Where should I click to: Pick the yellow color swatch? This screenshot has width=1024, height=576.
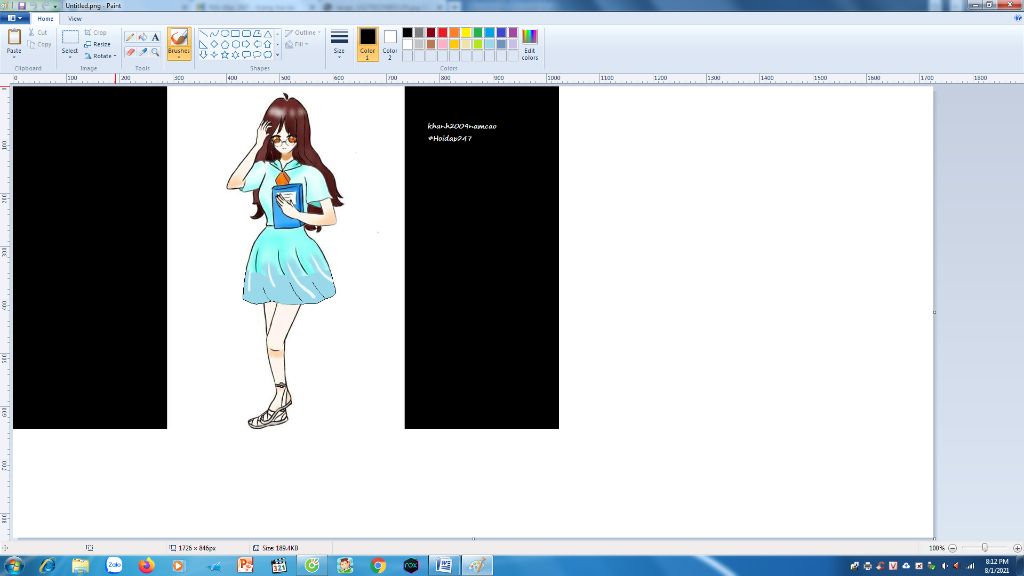pyautogui.click(x=466, y=33)
